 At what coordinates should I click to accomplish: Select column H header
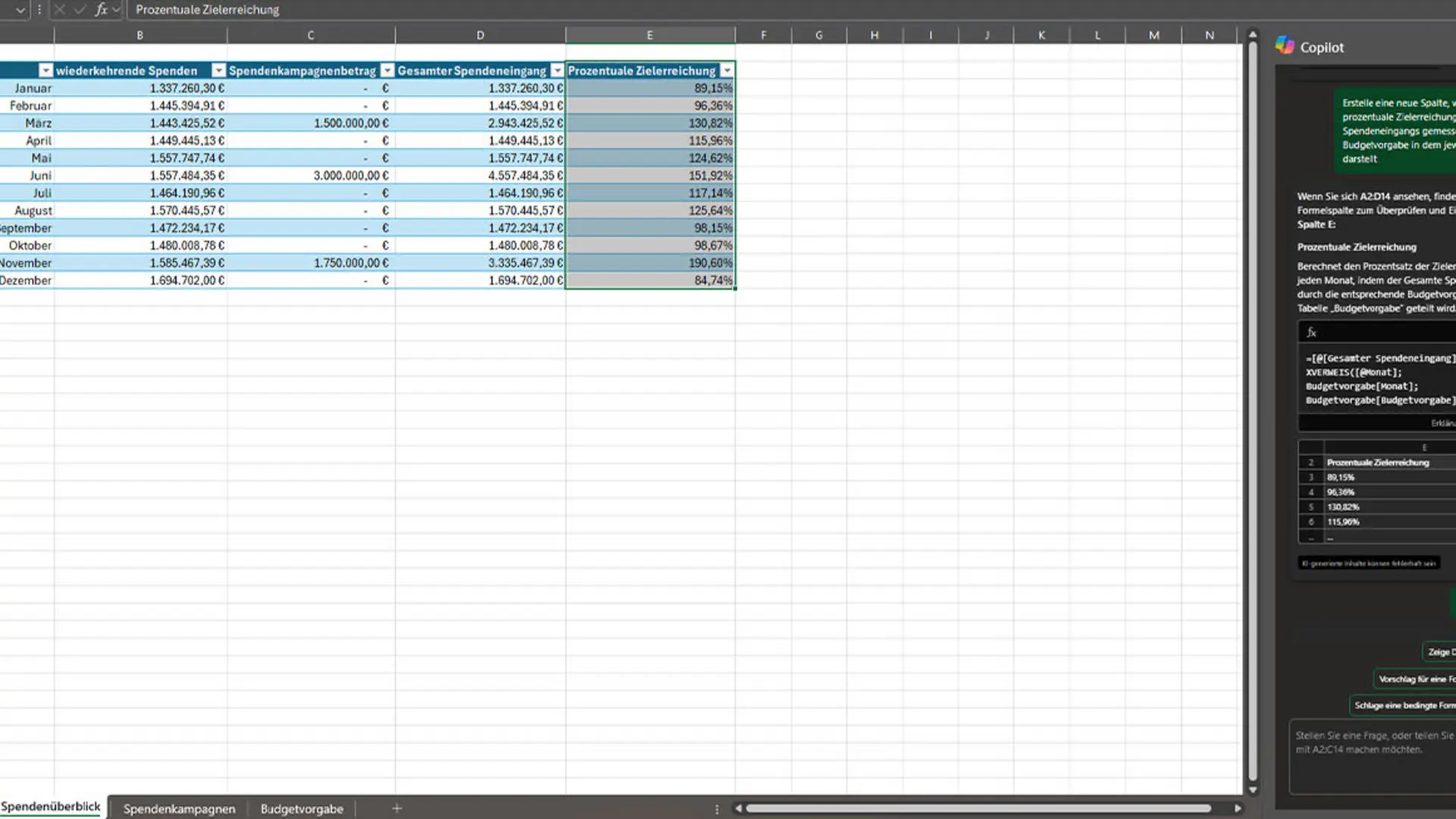pyautogui.click(x=874, y=35)
